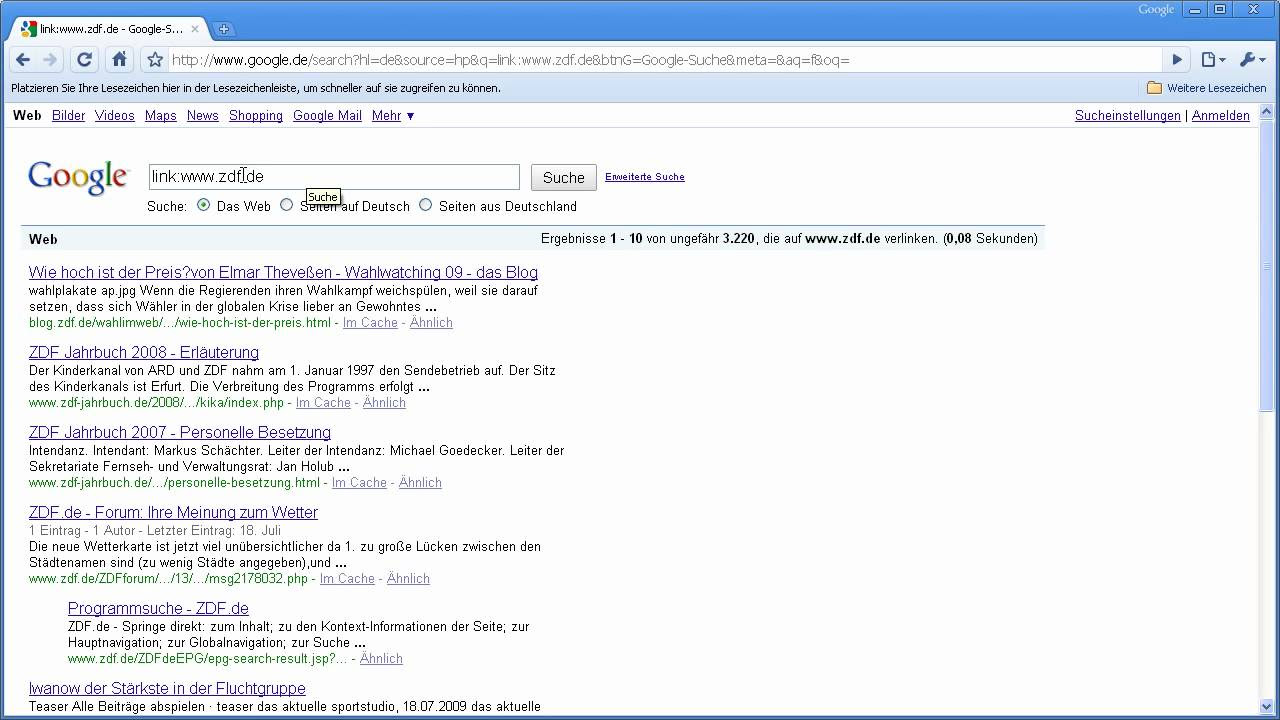This screenshot has width=1280, height=720.
Task: Click the vertical scrollbar thumb
Action: (1267, 265)
